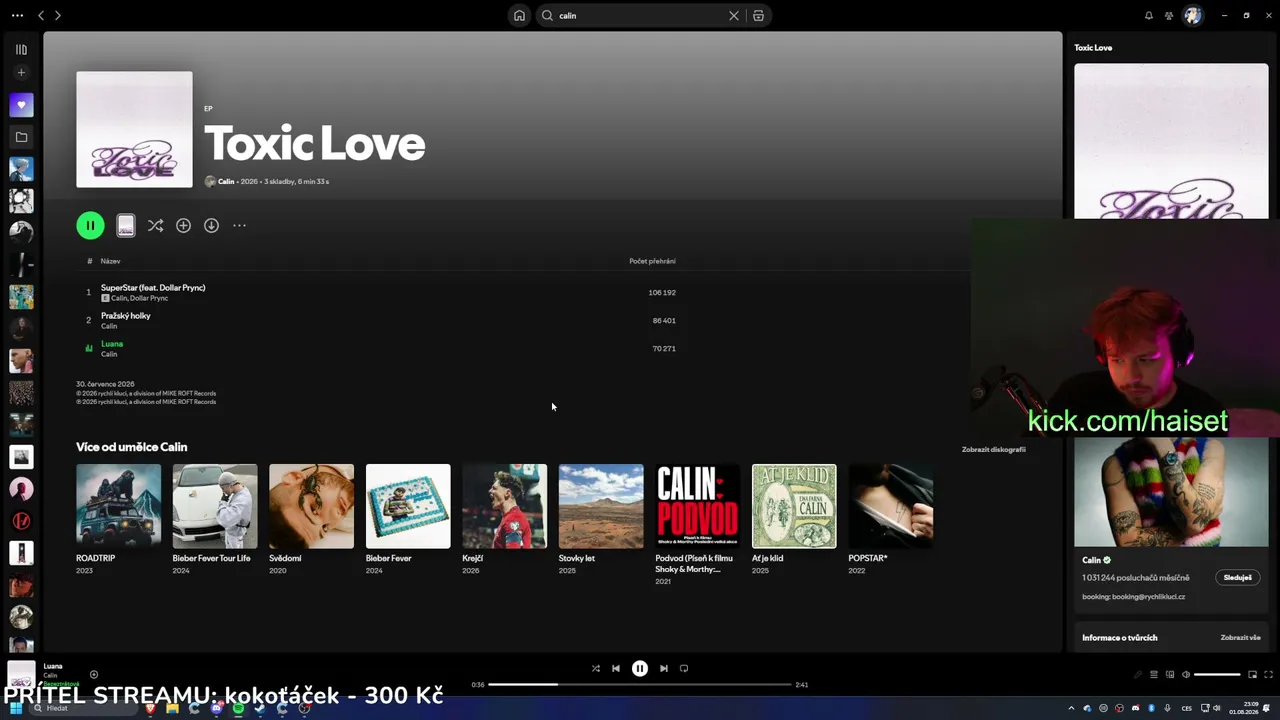1280x720 pixels.
Task: Click the Toxic Love title in right panel
Action: point(1093,48)
